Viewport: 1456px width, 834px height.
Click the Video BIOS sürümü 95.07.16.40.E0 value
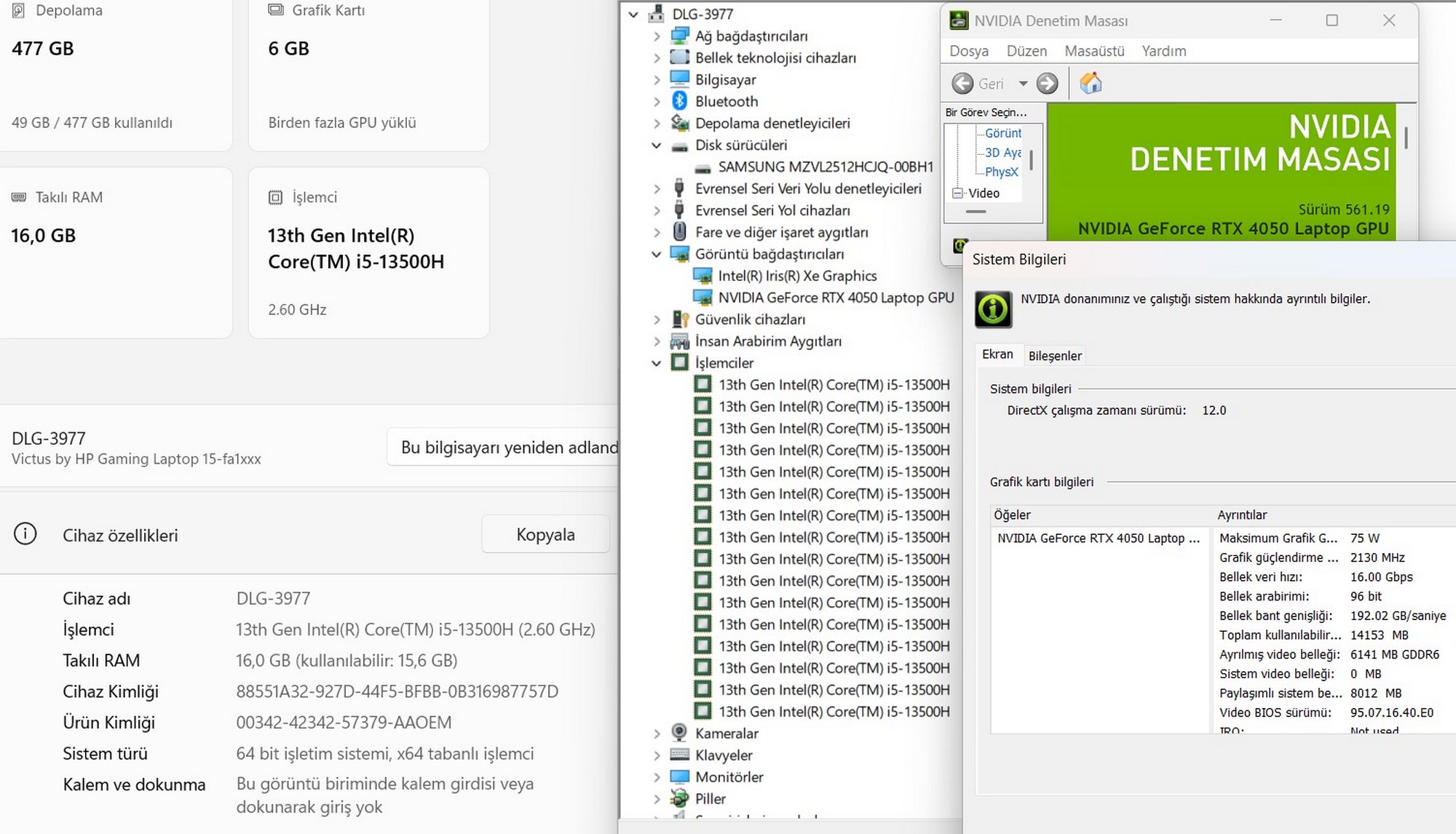point(1391,712)
